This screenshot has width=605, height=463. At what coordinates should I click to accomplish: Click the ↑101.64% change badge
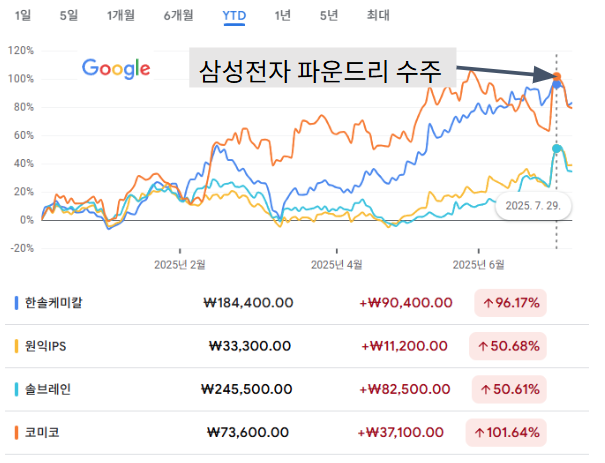506,433
